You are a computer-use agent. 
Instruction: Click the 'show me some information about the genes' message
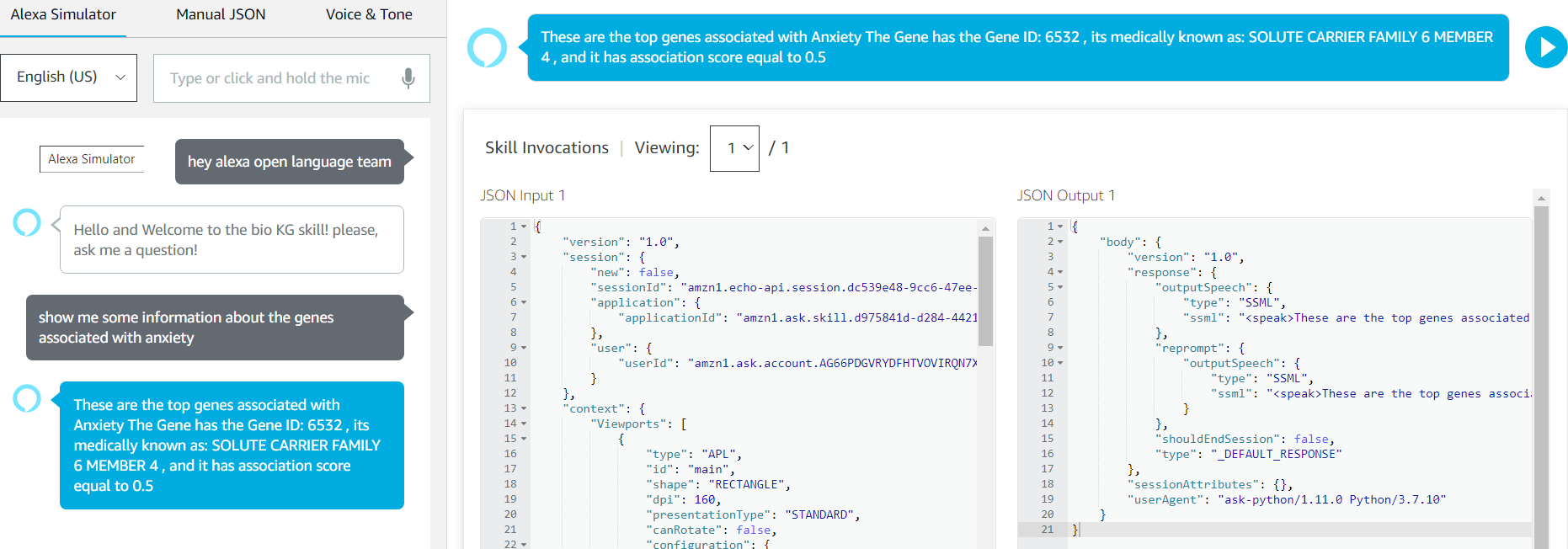click(x=215, y=328)
